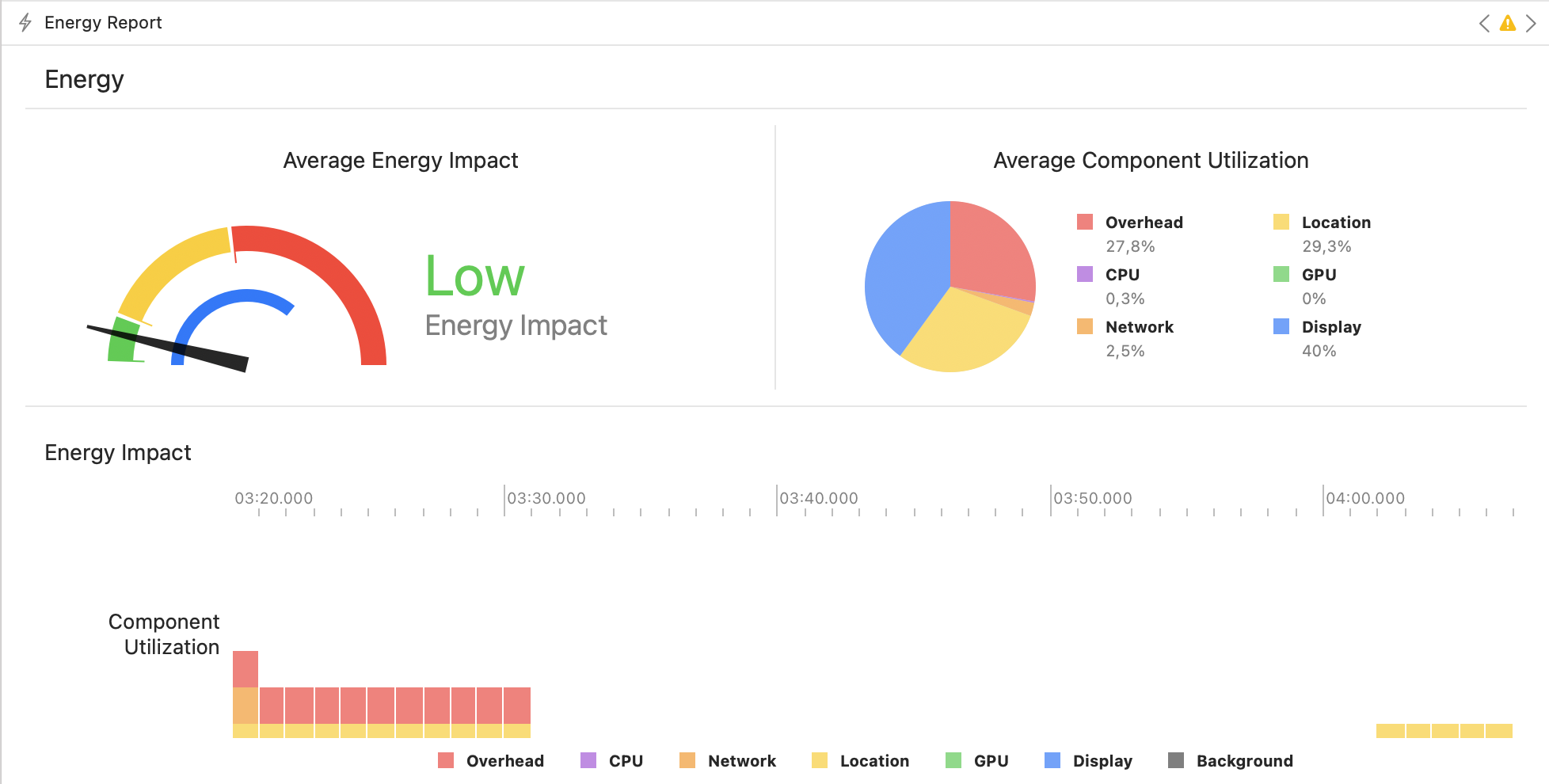Select the 03:50.000 timeline marker

(x=1093, y=498)
